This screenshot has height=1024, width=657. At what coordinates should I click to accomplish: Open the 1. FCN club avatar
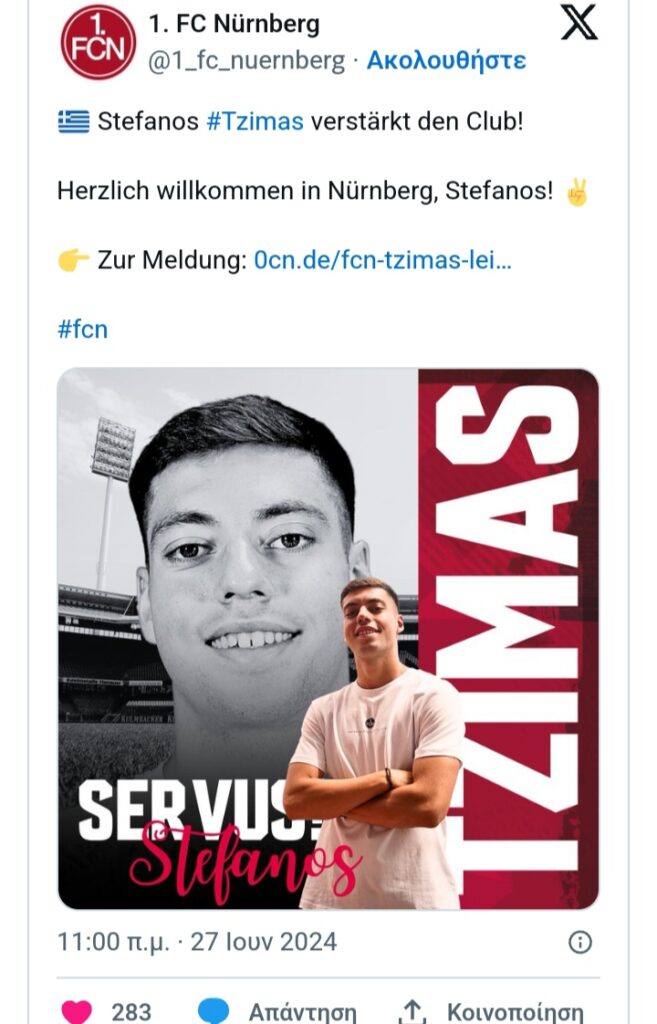(x=97, y=42)
